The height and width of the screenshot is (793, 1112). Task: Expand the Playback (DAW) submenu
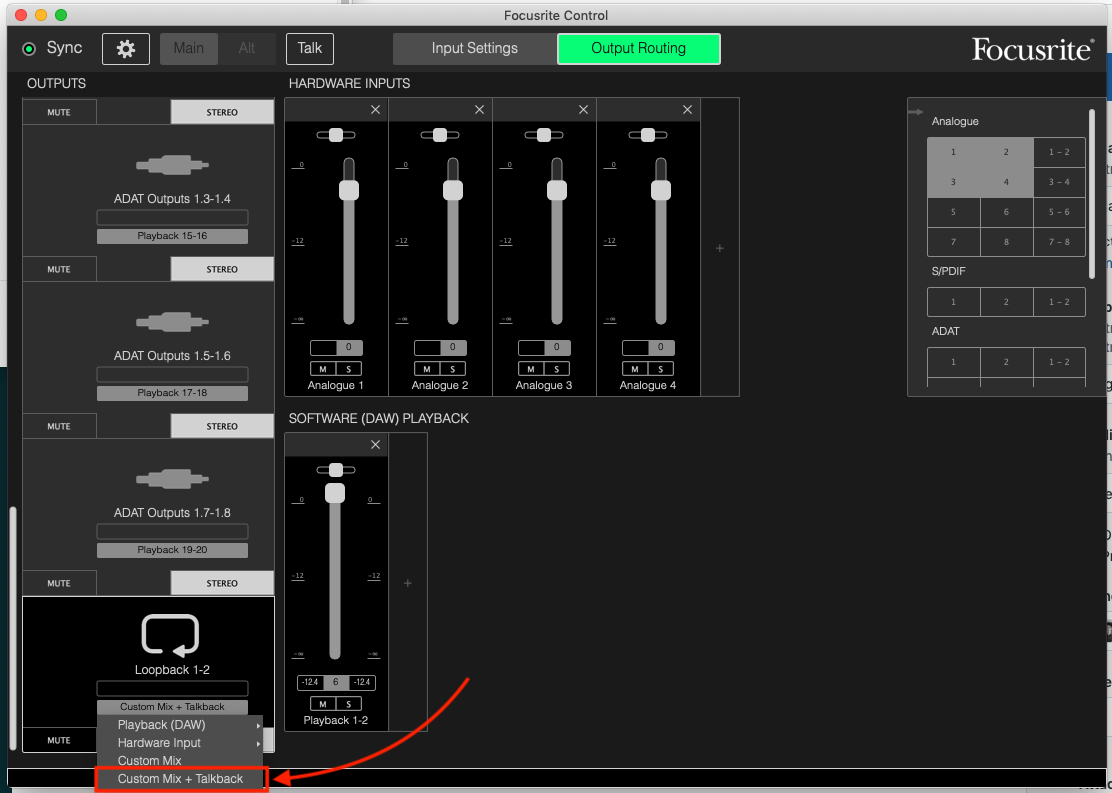pyautogui.click(x=179, y=725)
